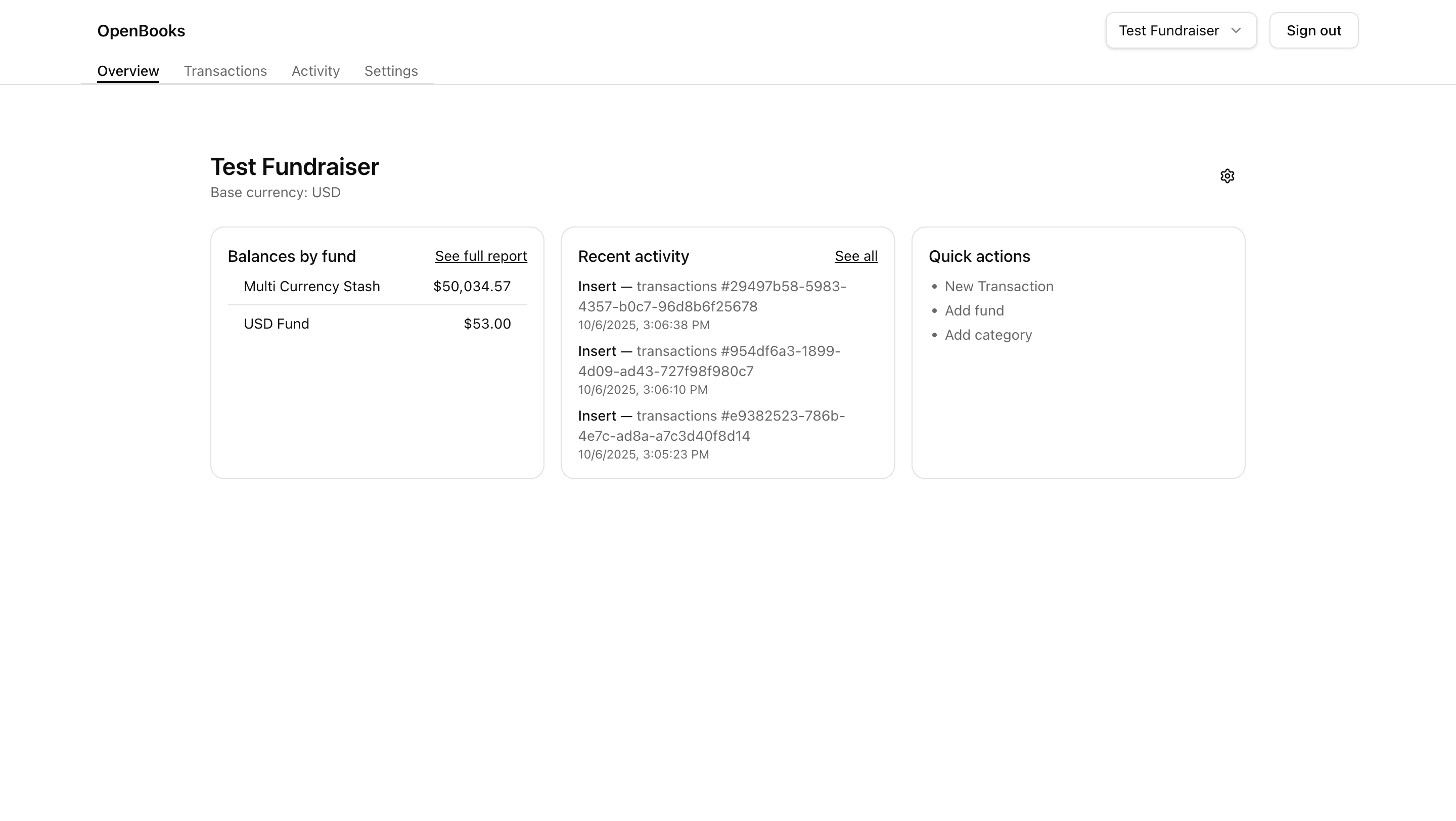The height and width of the screenshot is (821, 1456).
Task: Click the Sign out button
Action: [x=1313, y=30]
